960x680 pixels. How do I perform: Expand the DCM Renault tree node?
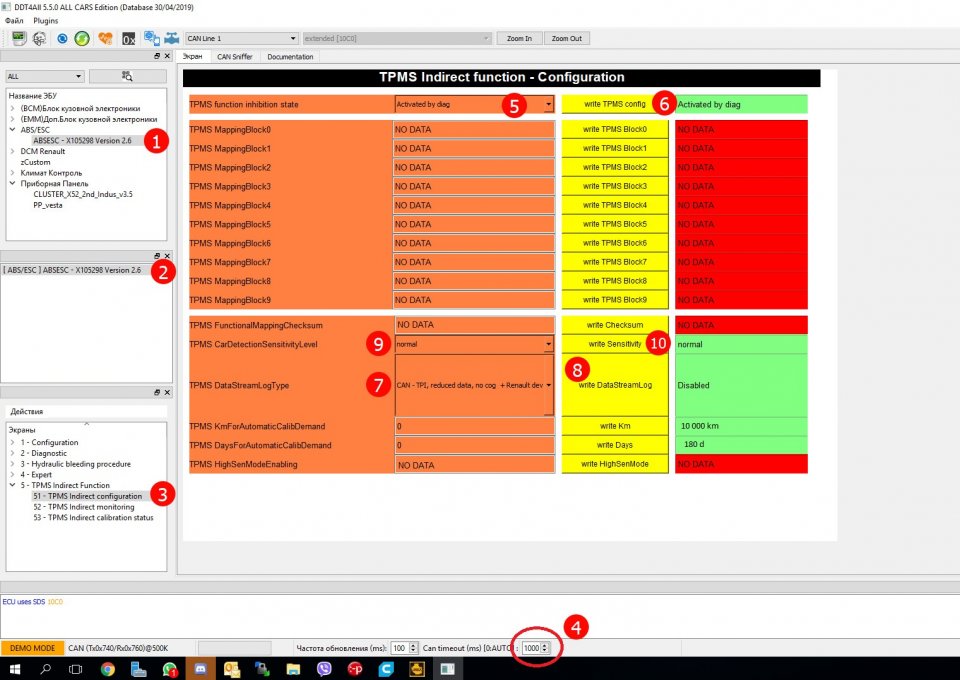pos(12,151)
